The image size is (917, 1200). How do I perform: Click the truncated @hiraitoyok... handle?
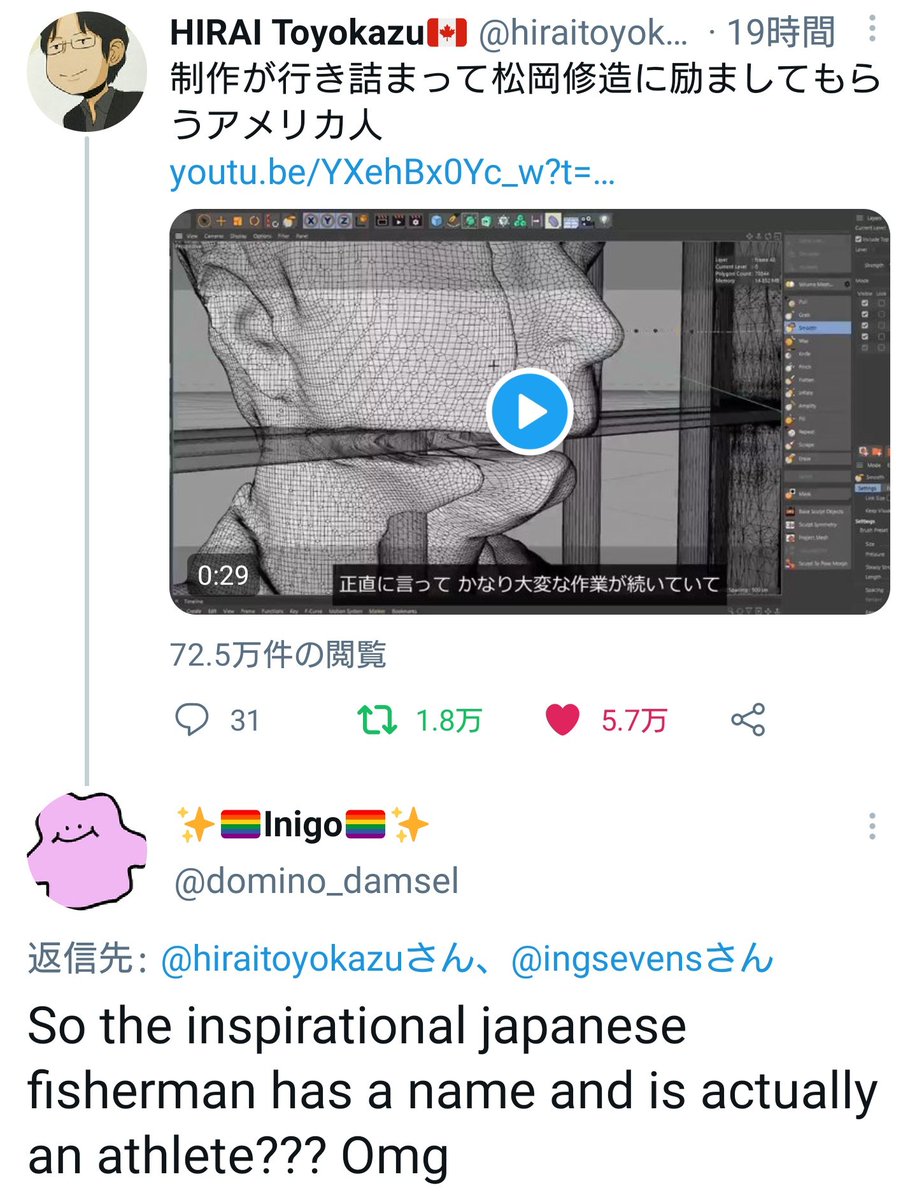tap(584, 34)
